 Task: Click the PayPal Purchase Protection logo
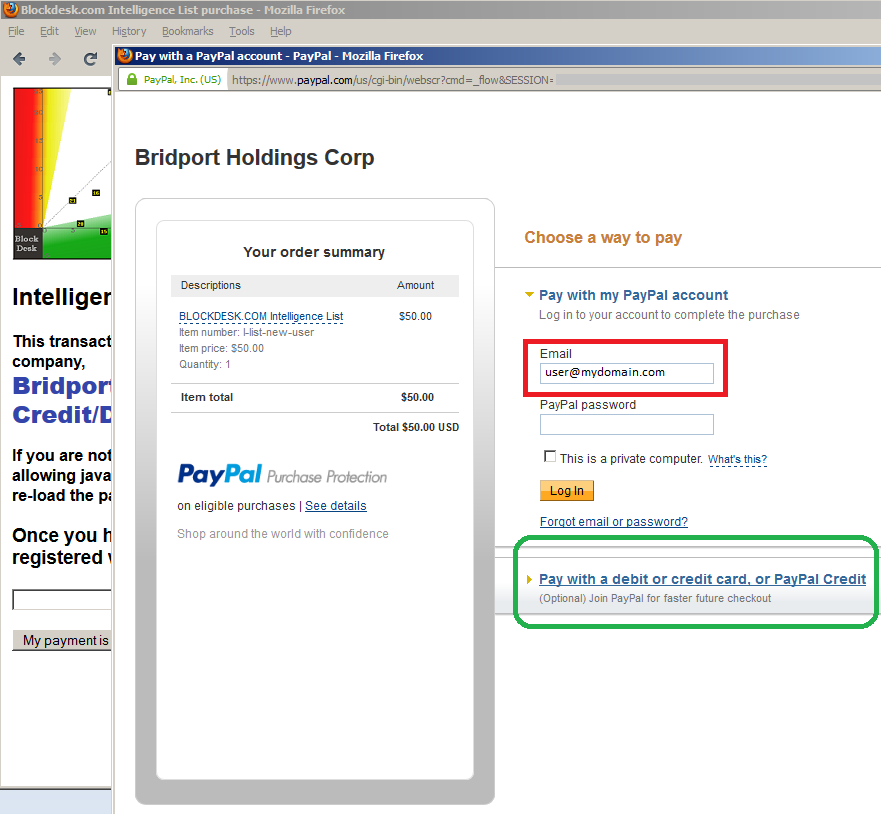tap(282, 475)
